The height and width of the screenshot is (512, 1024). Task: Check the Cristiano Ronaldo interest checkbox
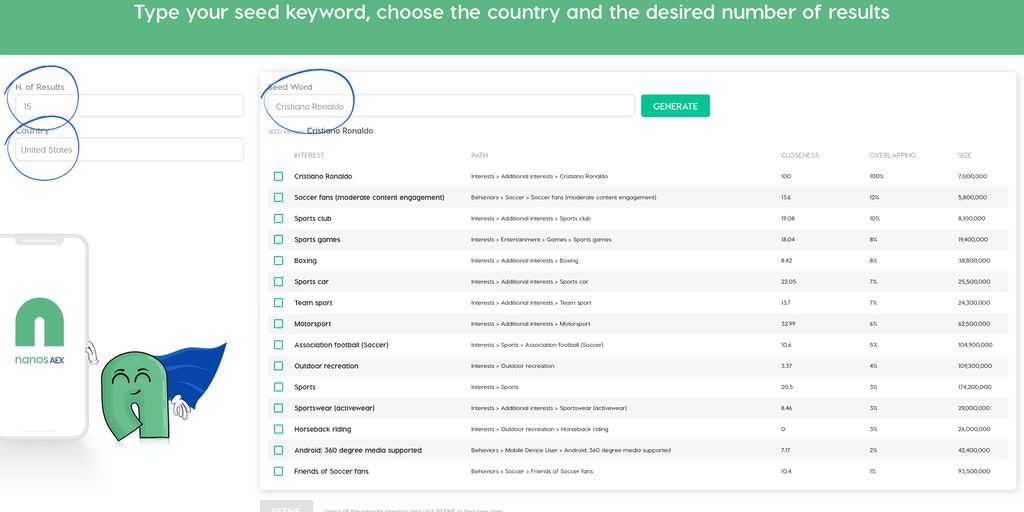278,176
